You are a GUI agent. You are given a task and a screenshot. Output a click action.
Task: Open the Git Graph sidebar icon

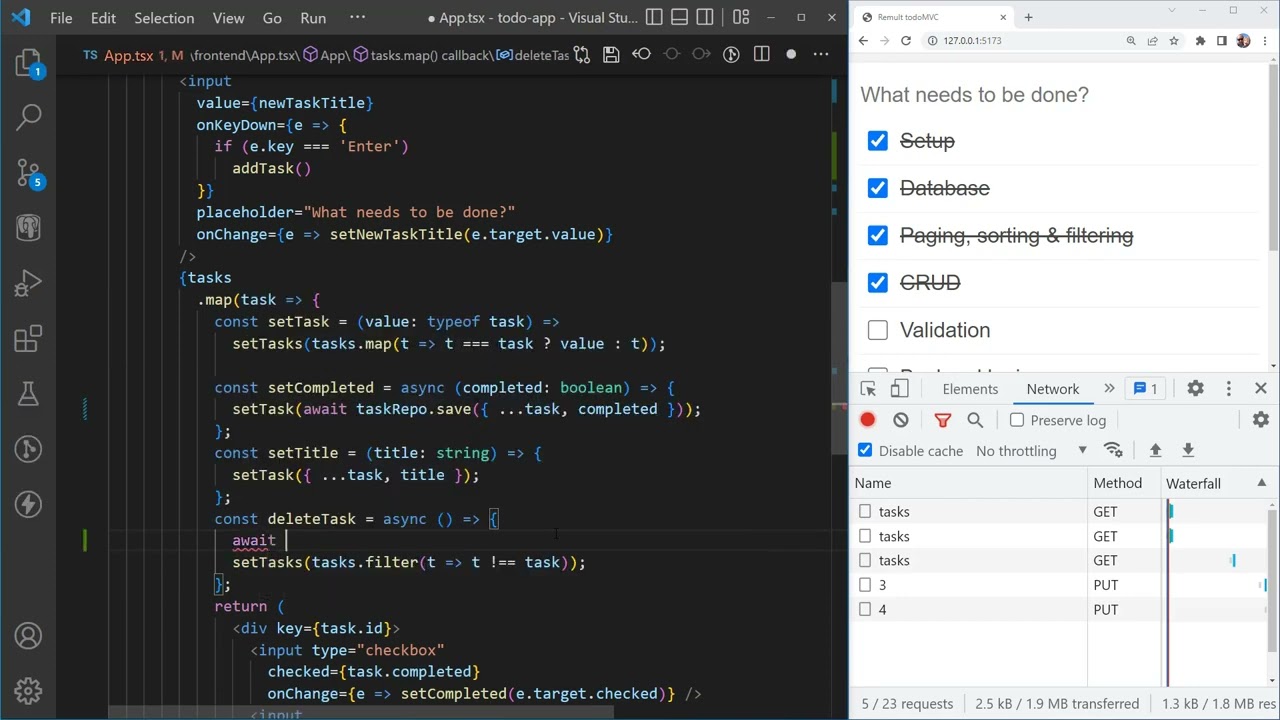28,449
